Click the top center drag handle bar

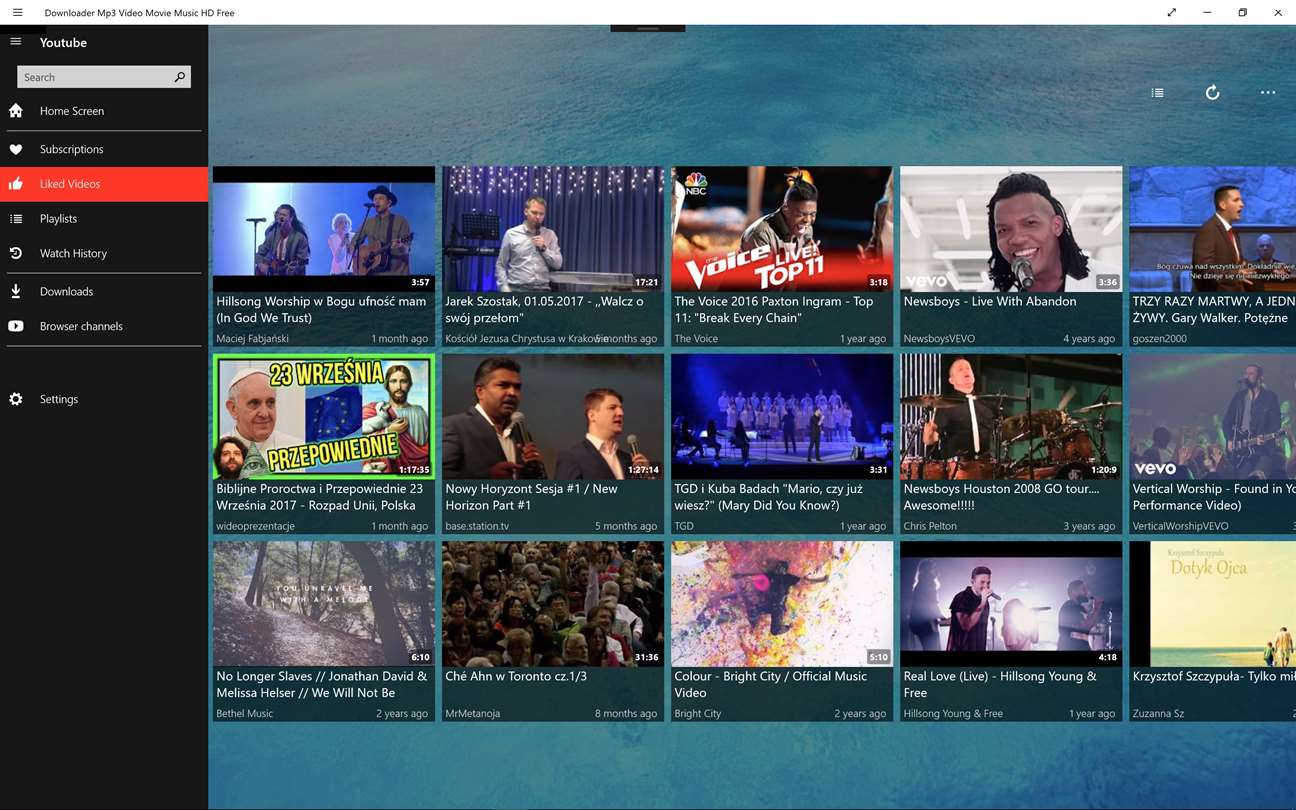coord(648,28)
